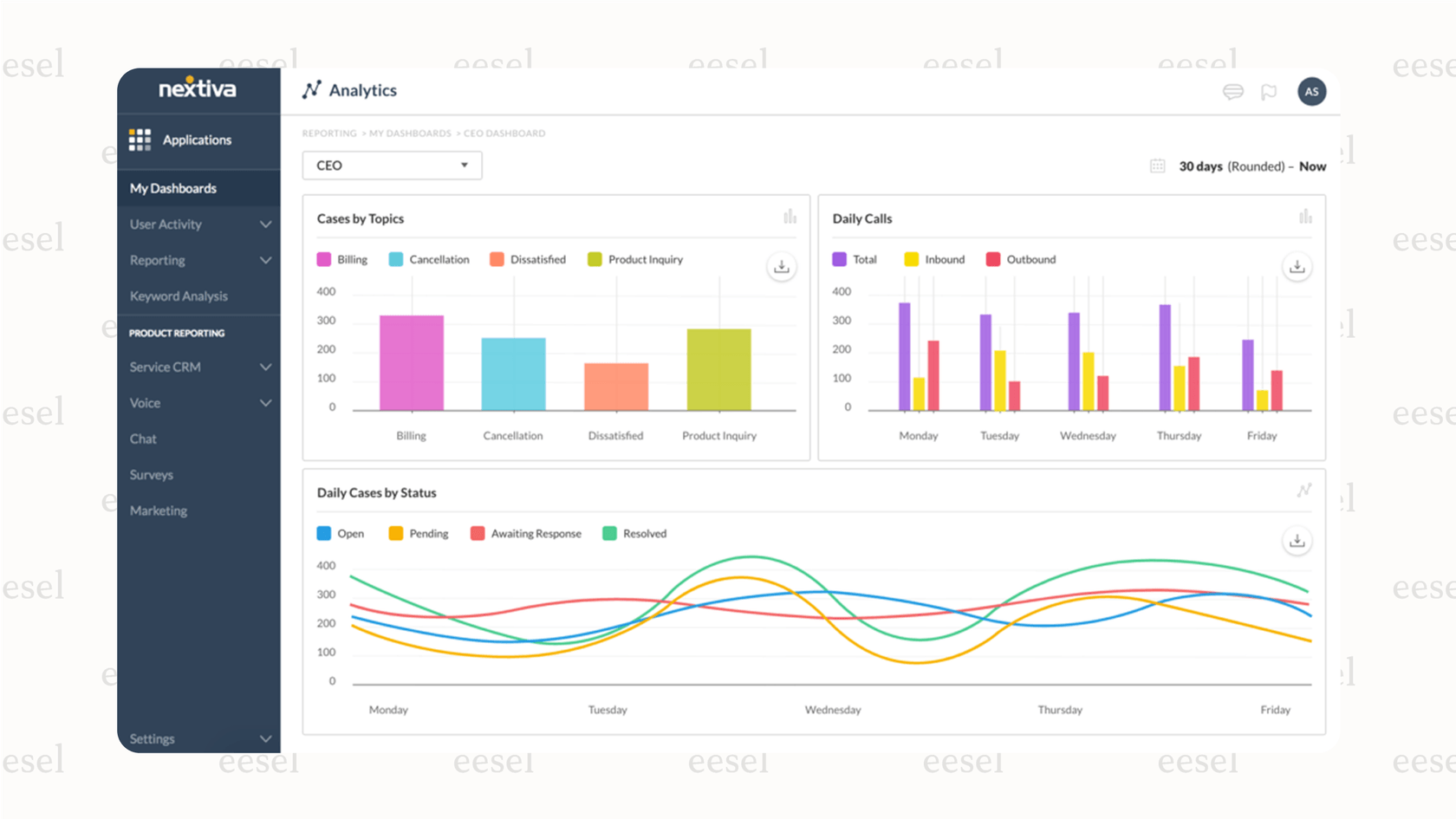The height and width of the screenshot is (819, 1456).
Task: Click the flag icon in top bar
Action: [1269, 91]
